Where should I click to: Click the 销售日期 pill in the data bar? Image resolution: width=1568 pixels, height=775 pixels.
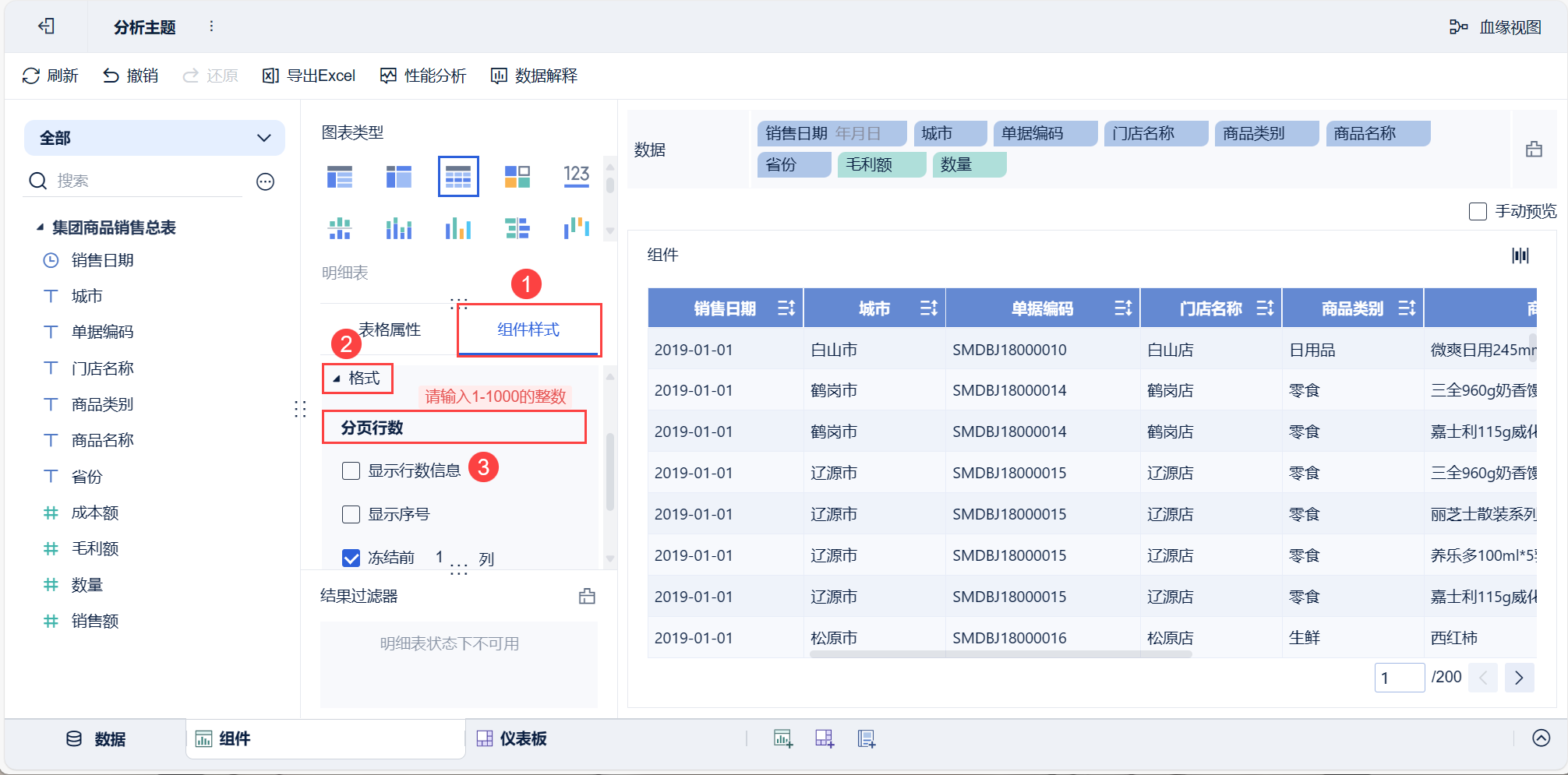click(832, 133)
